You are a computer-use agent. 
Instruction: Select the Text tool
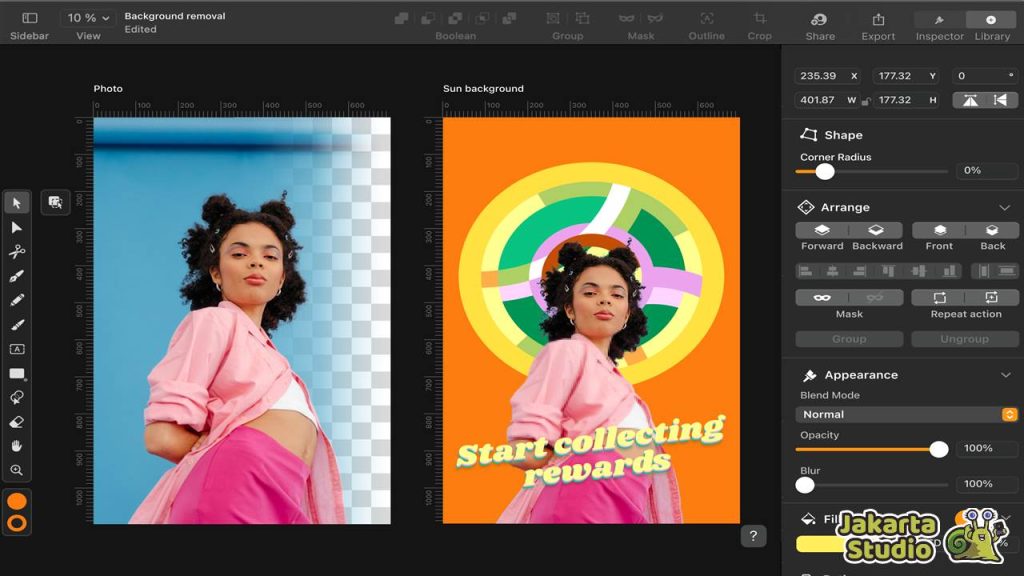(x=16, y=349)
